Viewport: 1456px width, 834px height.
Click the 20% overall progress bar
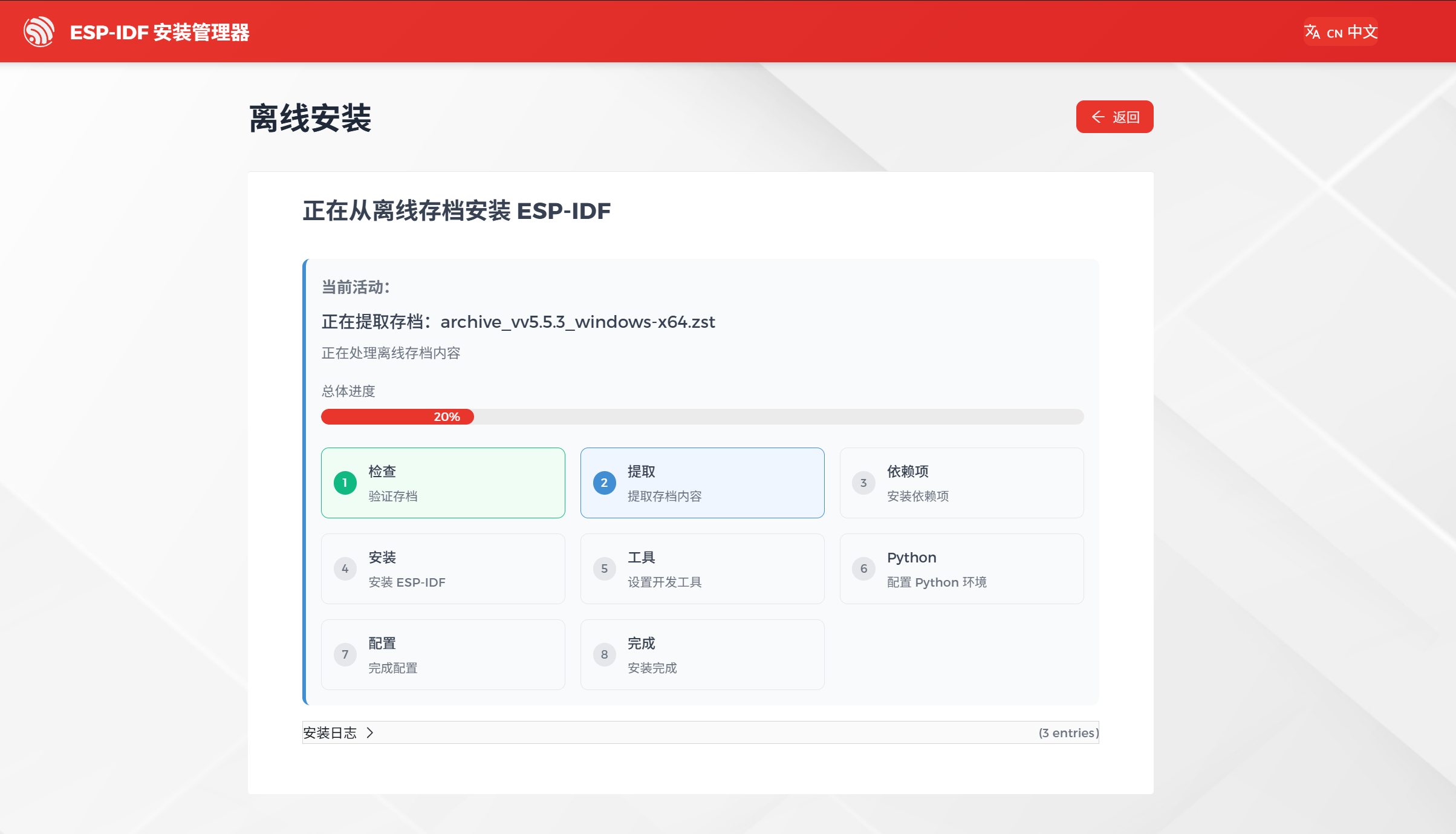(701, 417)
